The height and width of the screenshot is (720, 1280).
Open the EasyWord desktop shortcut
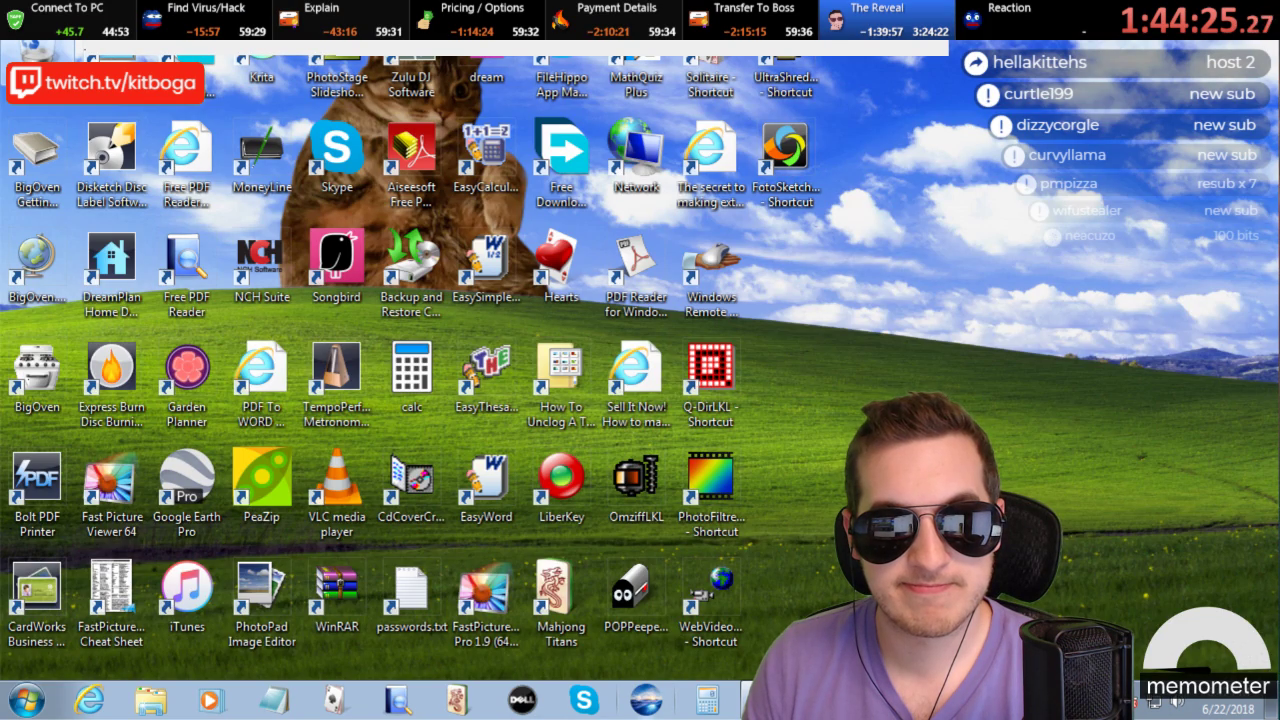tap(486, 487)
